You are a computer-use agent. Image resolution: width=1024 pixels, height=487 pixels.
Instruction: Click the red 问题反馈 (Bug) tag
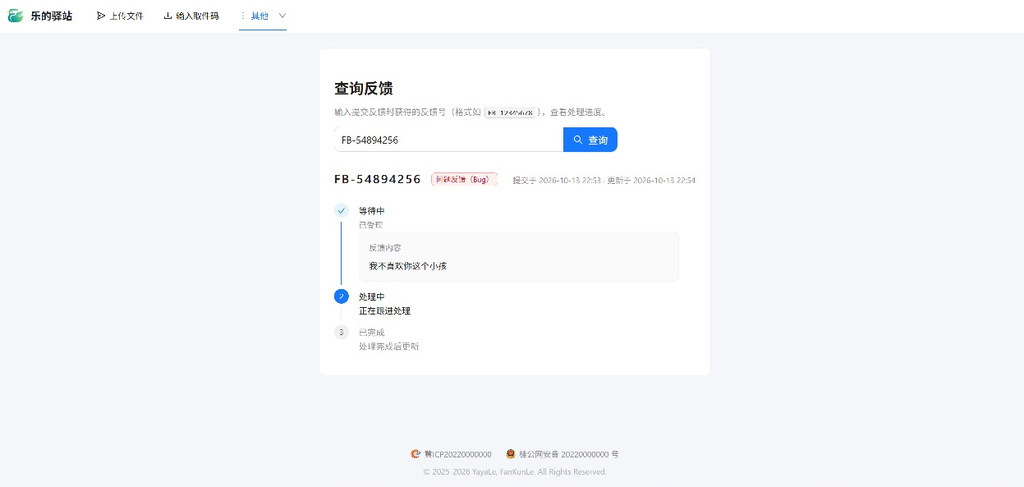[464, 180]
